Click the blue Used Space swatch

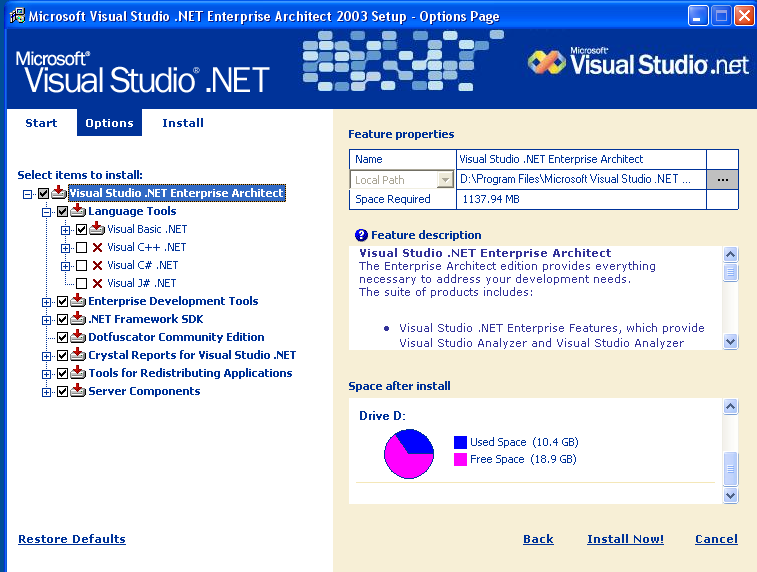coord(460,442)
